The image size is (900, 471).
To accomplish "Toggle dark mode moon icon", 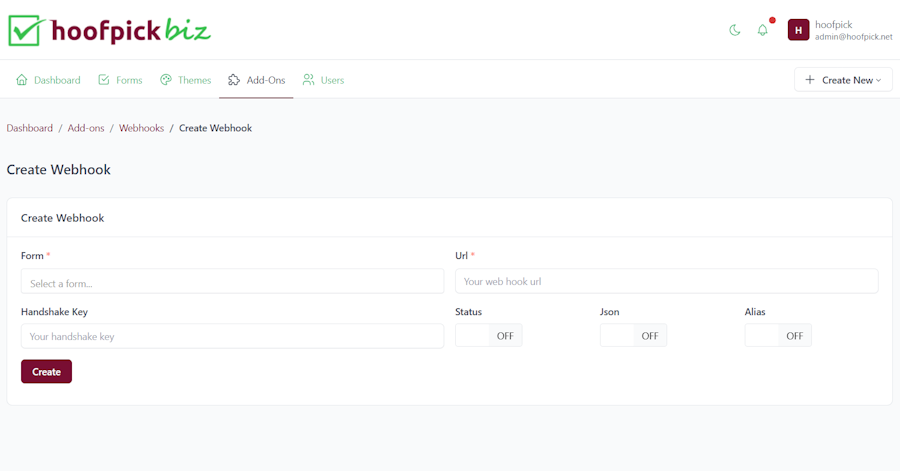I will [735, 30].
